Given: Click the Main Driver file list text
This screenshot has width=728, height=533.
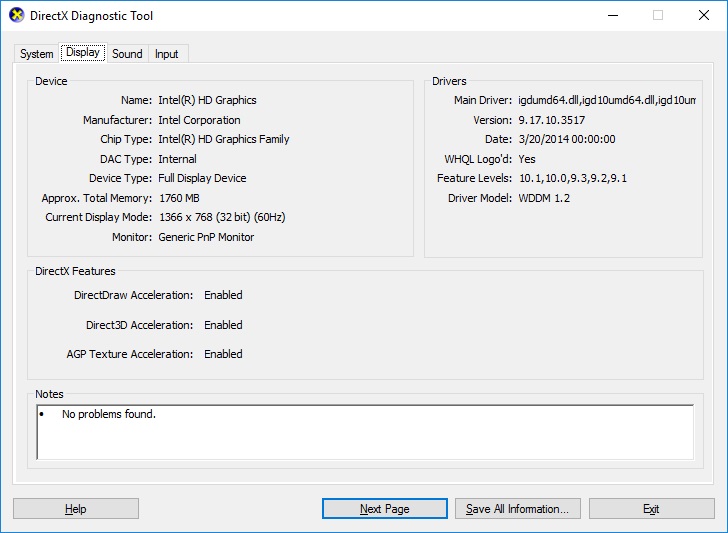Looking at the screenshot, I should pos(607,100).
